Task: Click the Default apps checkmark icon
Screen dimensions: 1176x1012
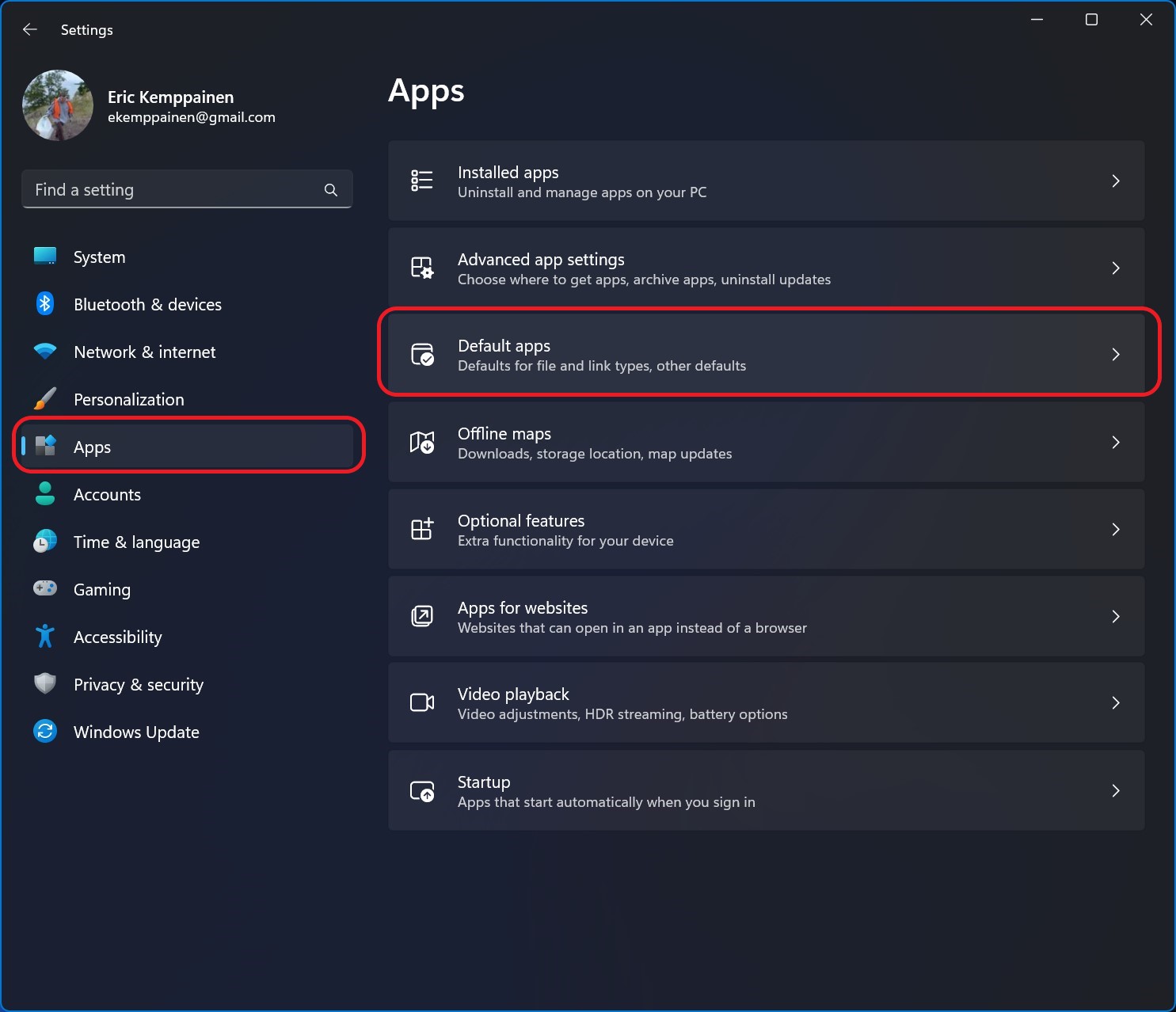Action: [422, 354]
